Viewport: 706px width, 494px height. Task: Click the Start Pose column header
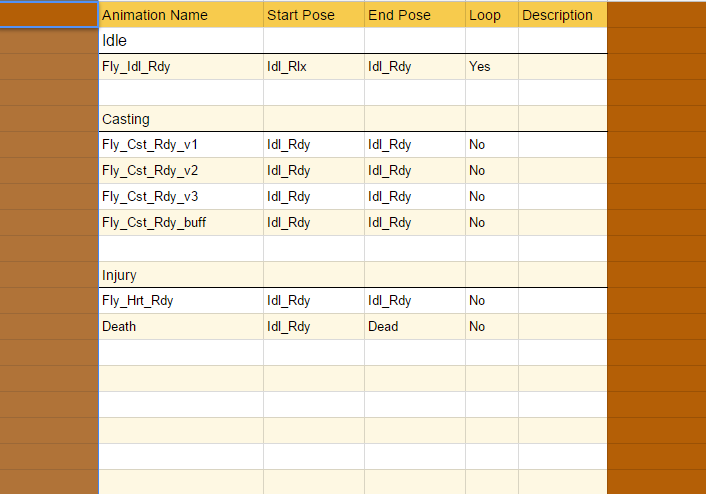314,15
